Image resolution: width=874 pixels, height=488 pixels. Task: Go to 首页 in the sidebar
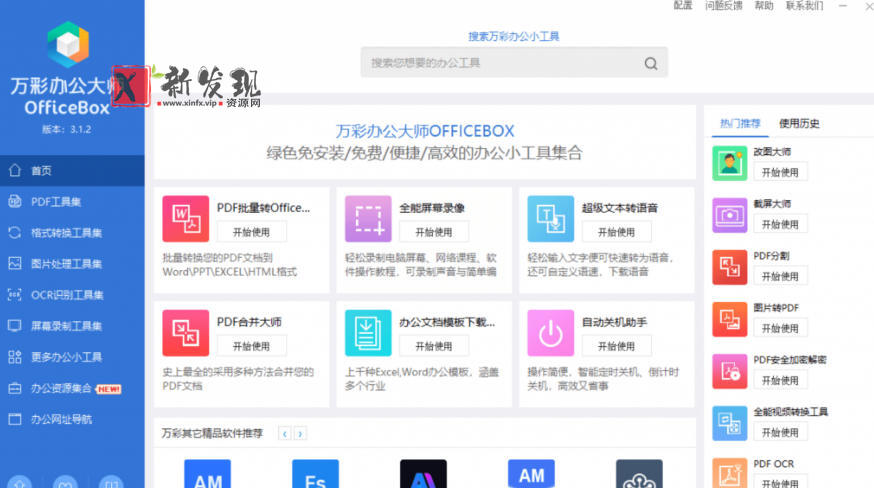click(72, 171)
